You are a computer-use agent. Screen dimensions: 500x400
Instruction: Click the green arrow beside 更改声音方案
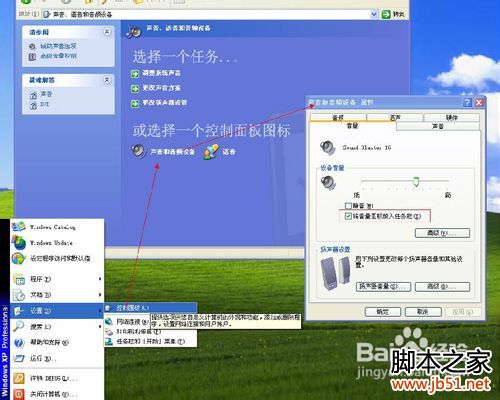click(135, 89)
